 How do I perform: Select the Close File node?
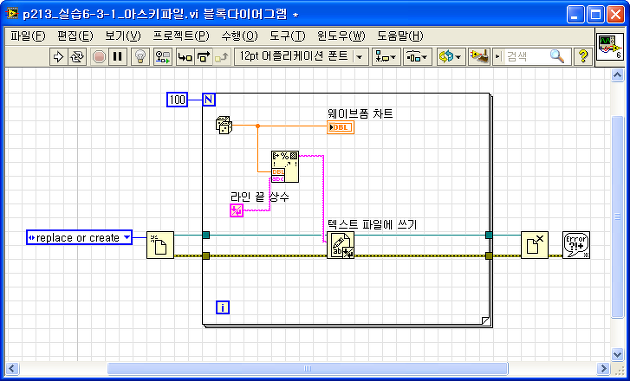pos(535,245)
